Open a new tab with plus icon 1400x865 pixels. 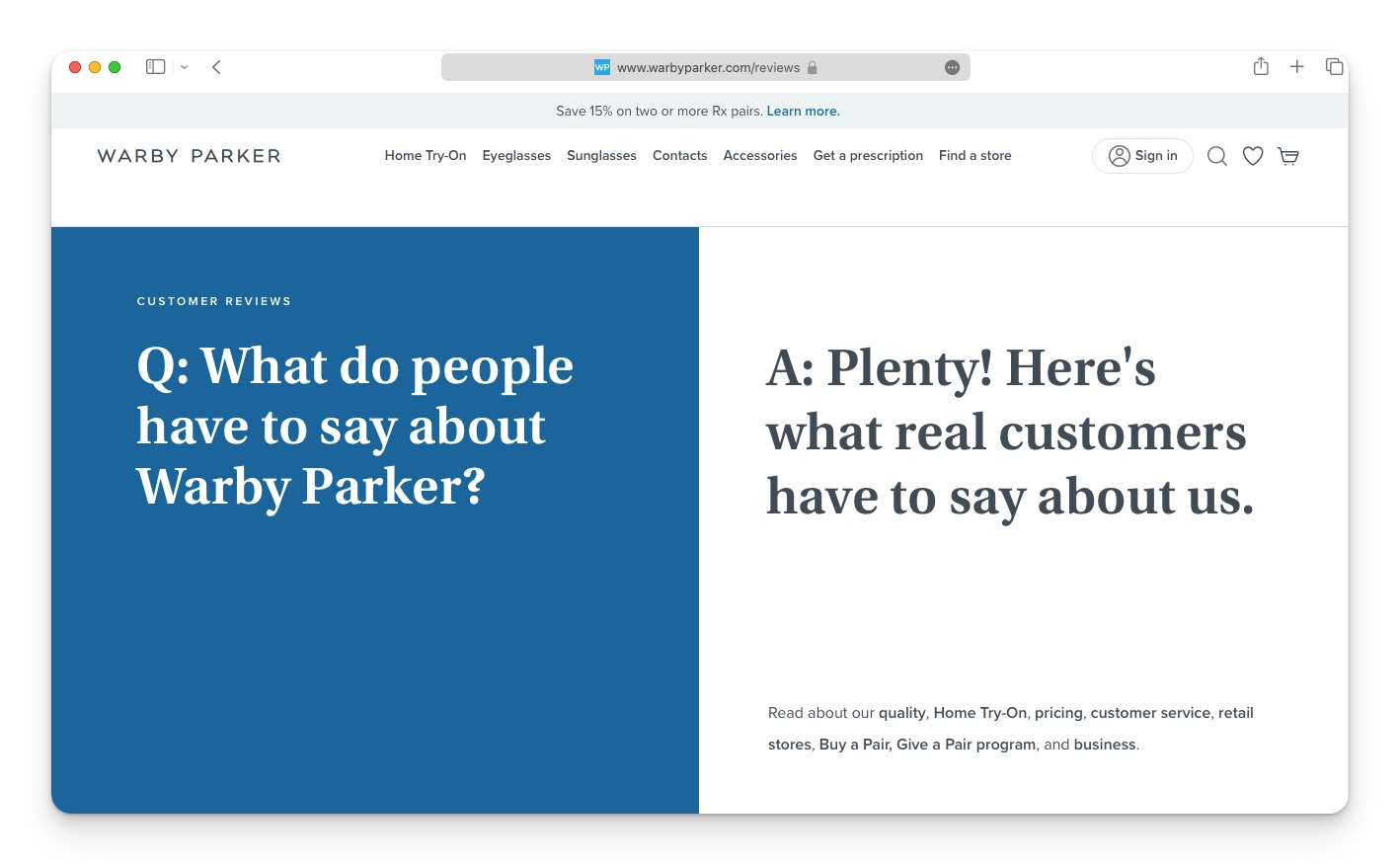[1297, 66]
